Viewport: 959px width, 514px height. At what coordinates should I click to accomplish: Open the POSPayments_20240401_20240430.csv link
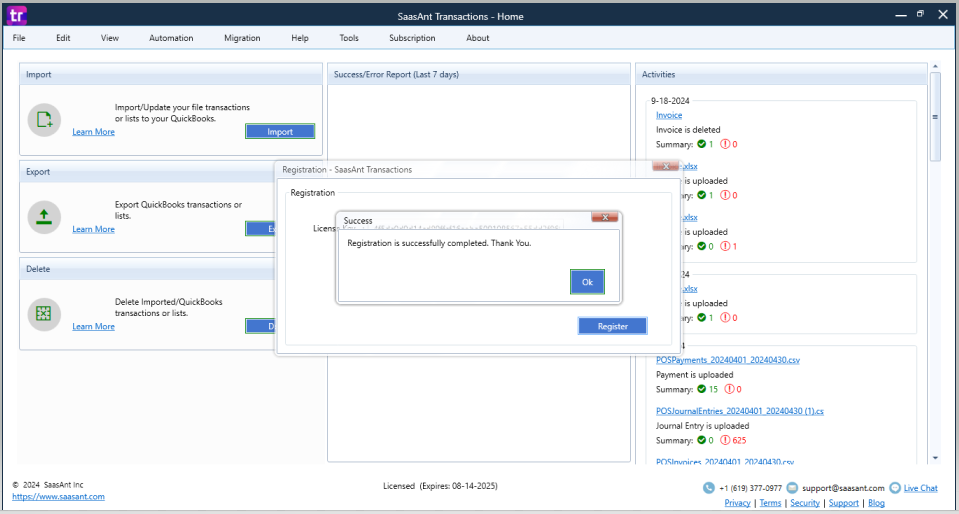pos(728,360)
